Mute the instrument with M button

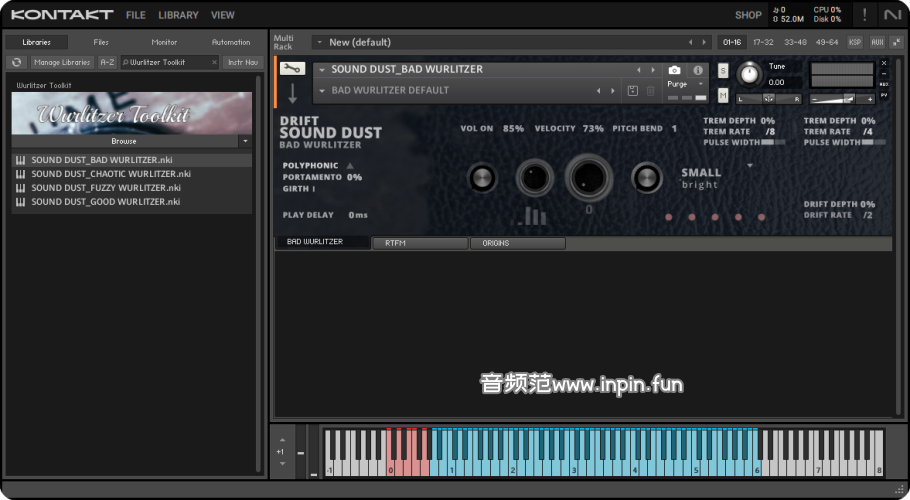pos(723,95)
